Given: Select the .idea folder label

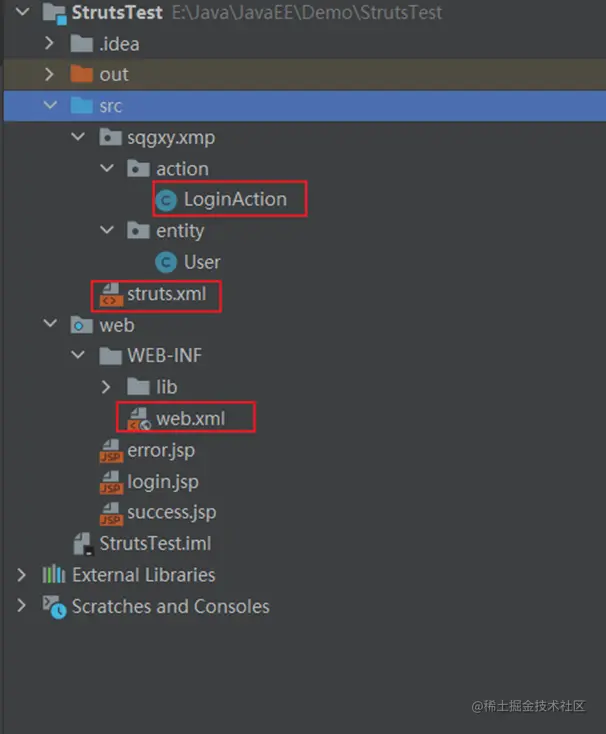Looking at the screenshot, I should coord(119,44).
